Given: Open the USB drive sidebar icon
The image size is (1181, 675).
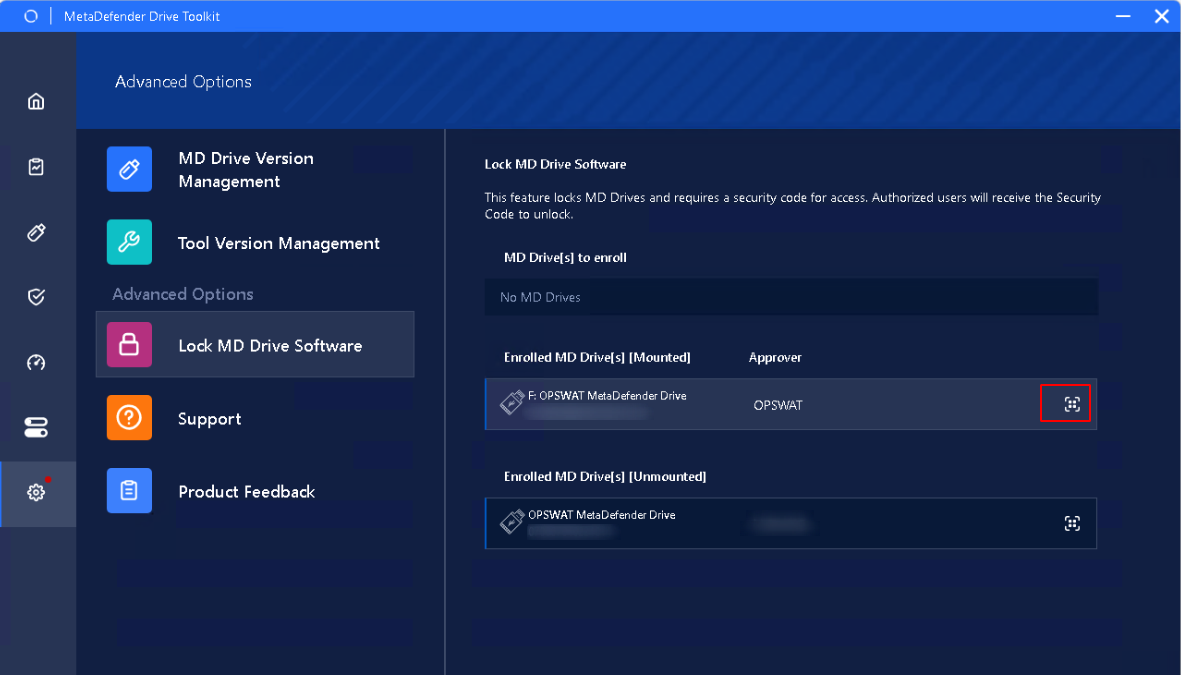Looking at the screenshot, I should point(36,232).
